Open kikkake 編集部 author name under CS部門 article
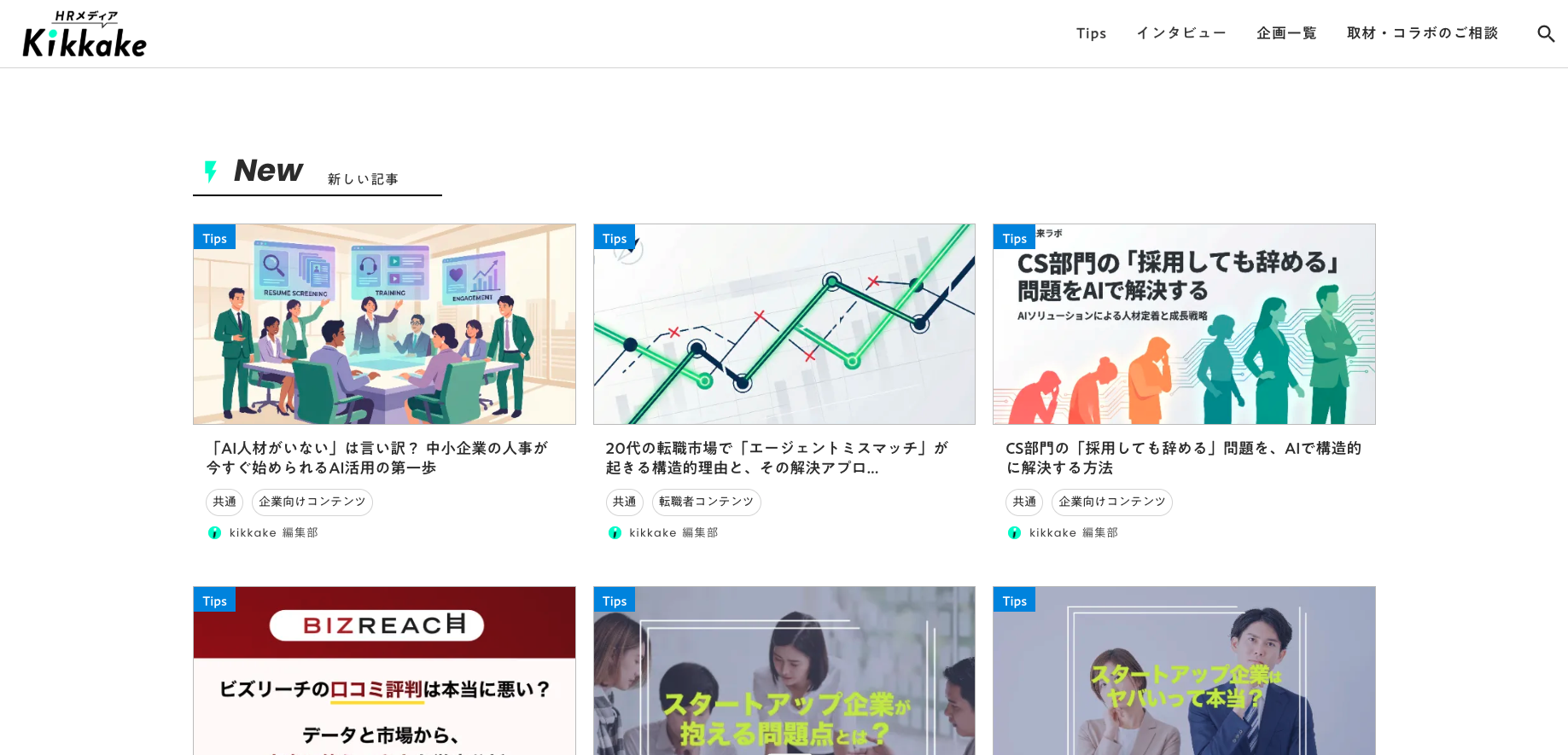 click(1074, 532)
